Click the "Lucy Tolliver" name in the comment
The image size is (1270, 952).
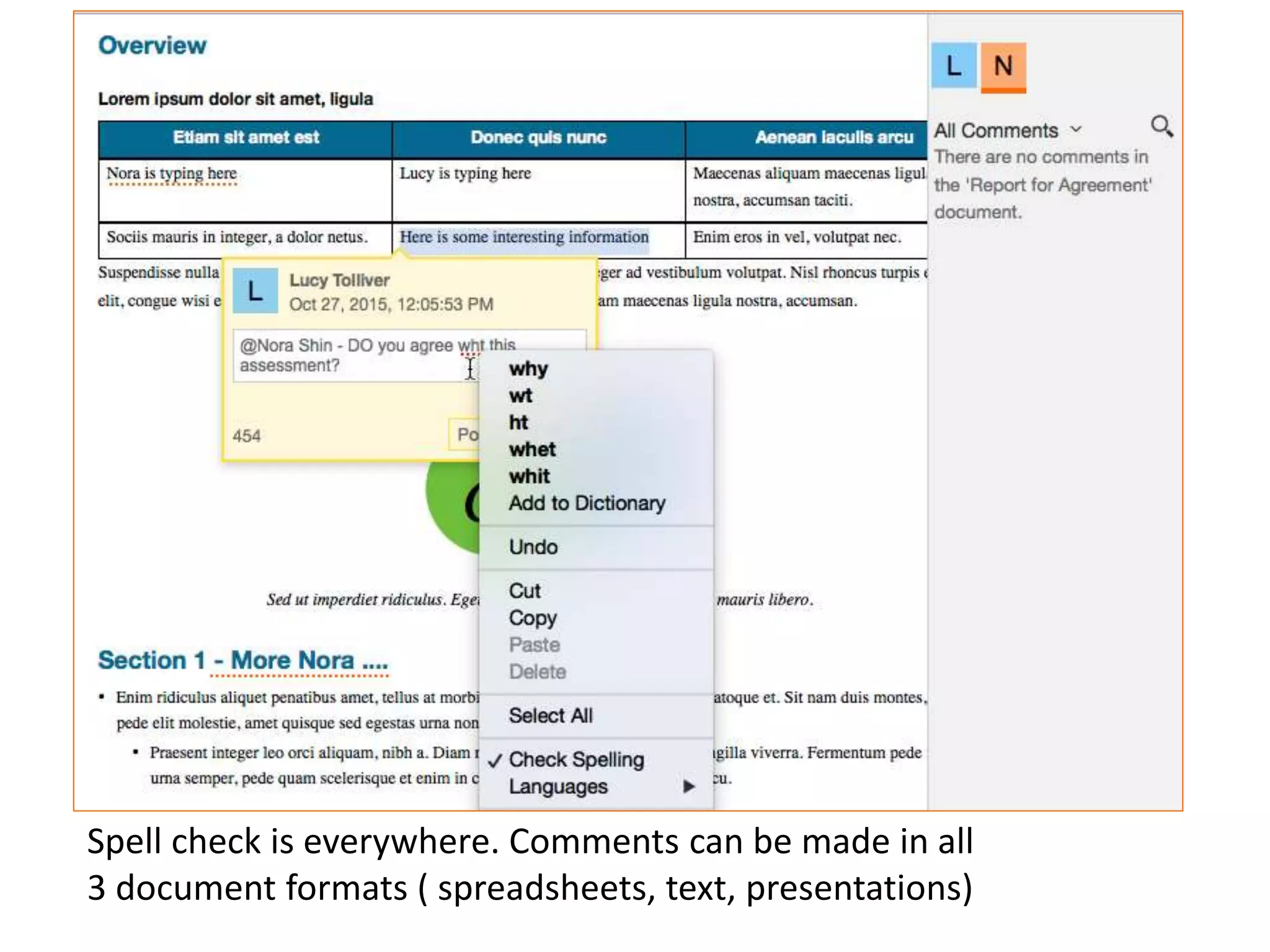point(339,280)
